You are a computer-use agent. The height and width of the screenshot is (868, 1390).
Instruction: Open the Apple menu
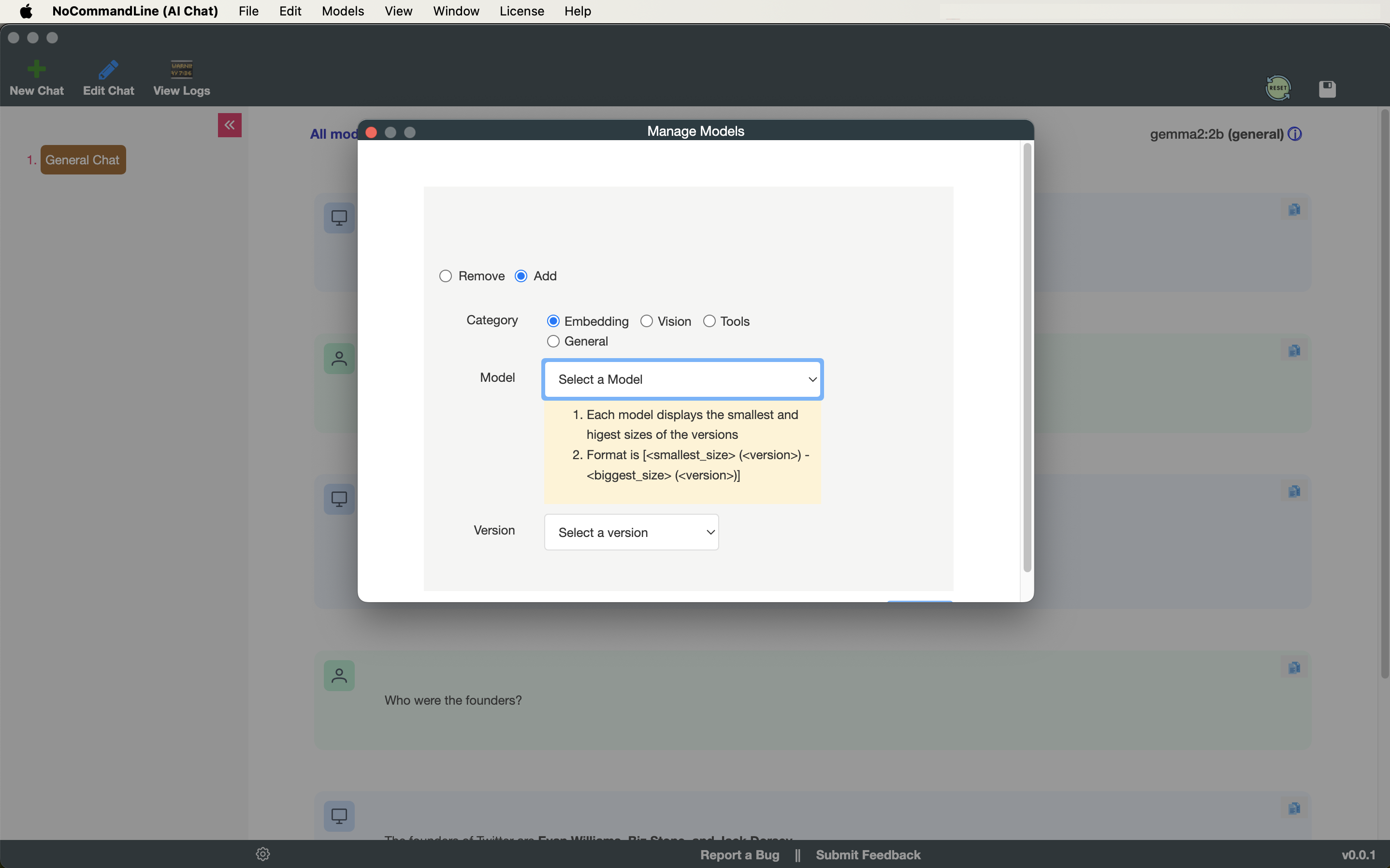(26, 11)
